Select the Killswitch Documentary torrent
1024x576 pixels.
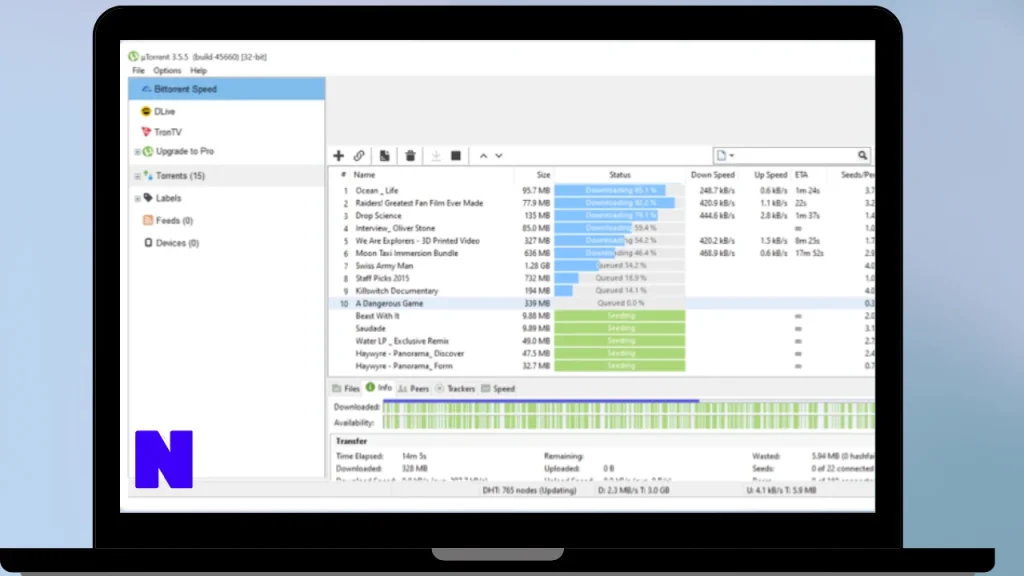pos(396,291)
